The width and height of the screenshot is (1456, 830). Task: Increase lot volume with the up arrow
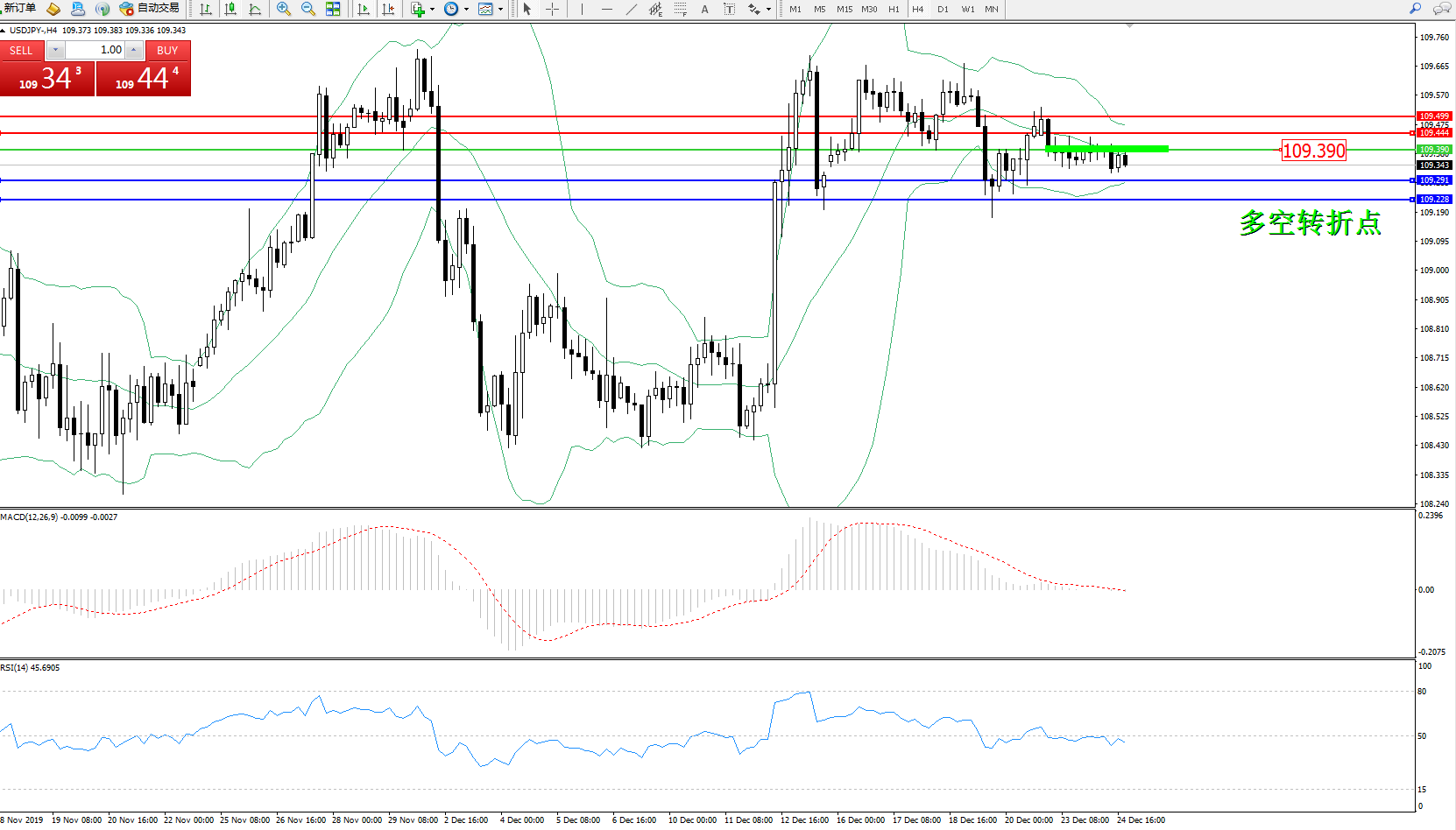(x=133, y=50)
